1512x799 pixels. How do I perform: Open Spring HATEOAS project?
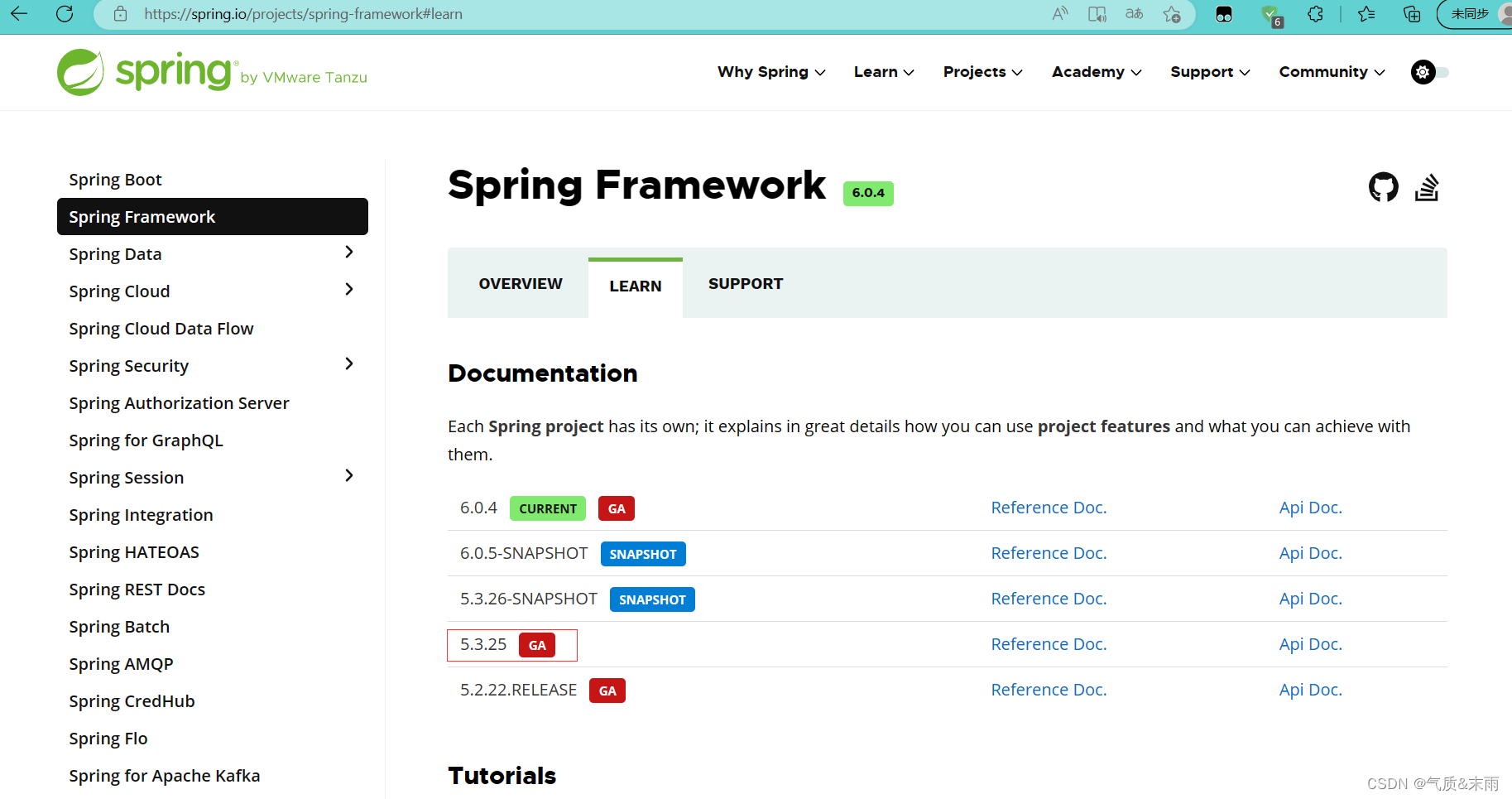click(134, 552)
